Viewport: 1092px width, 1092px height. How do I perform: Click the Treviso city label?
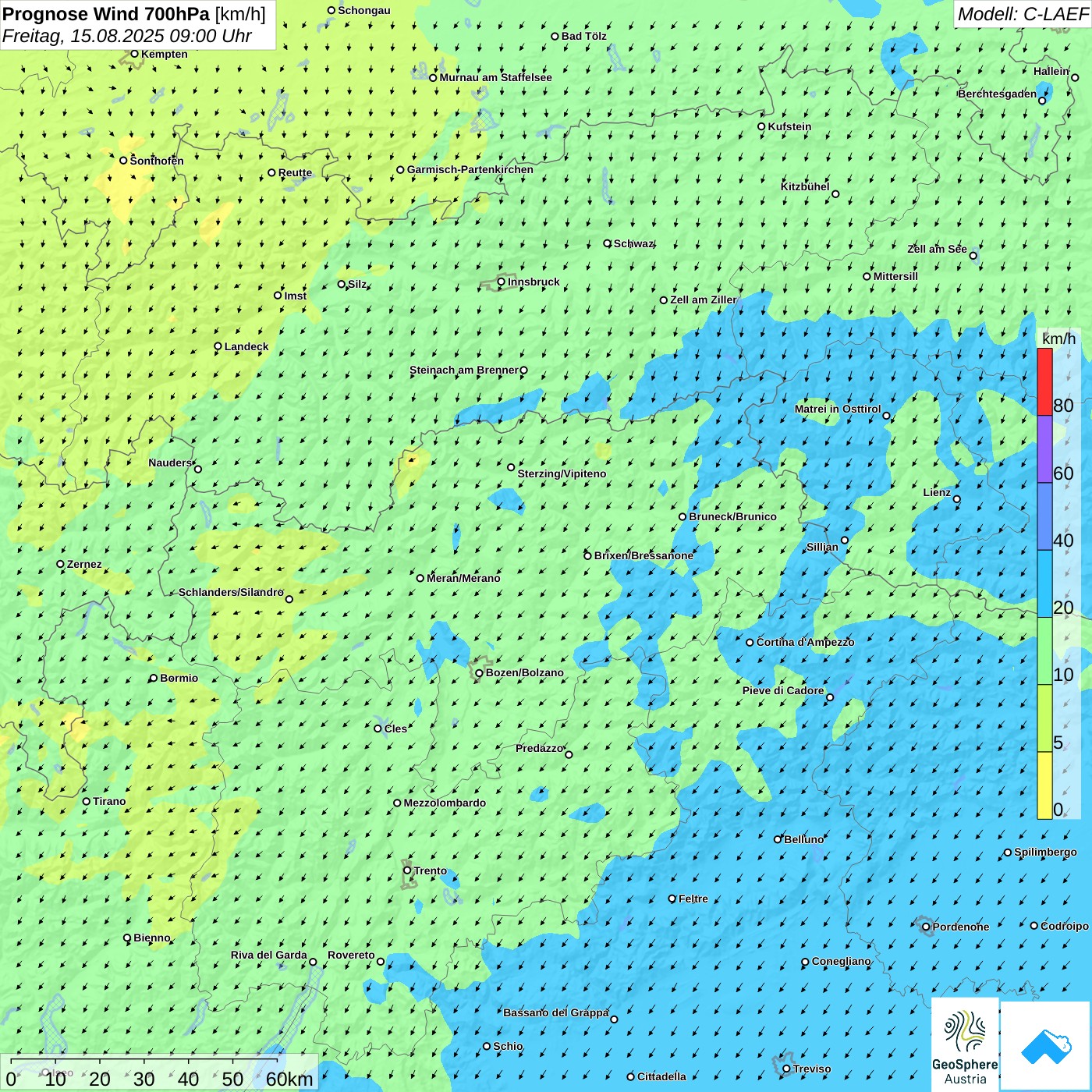(x=812, y=1069)
